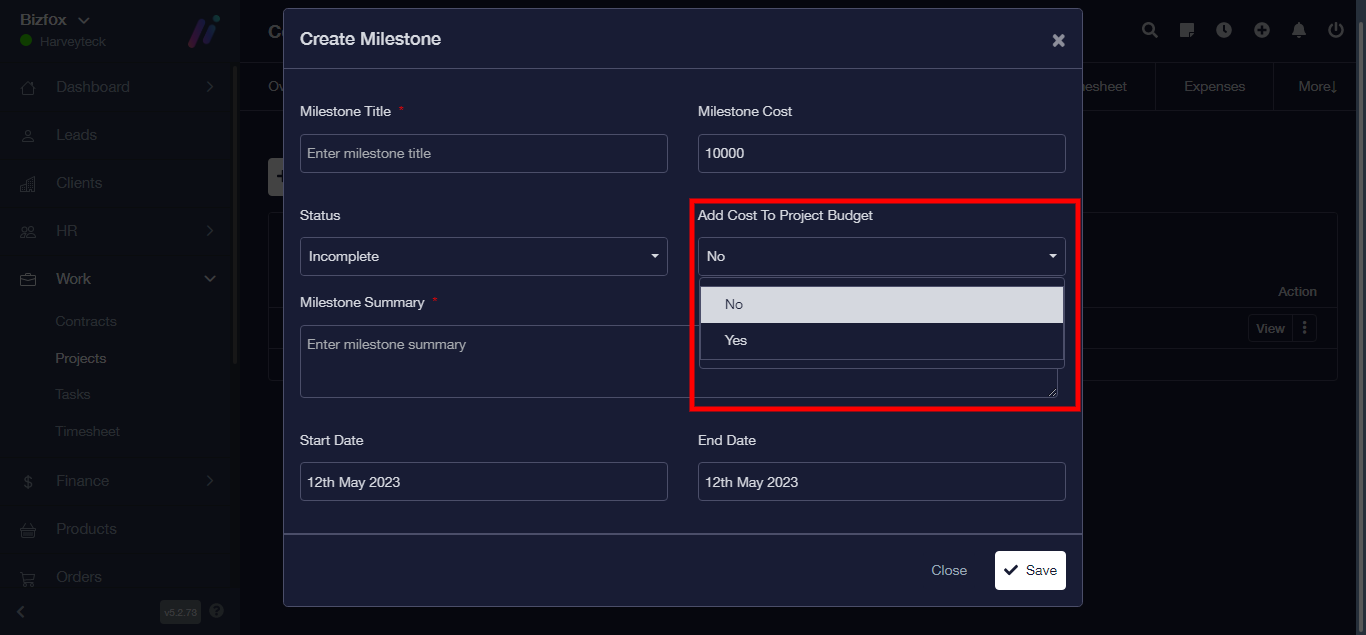Image resolution: width=1366 pixels, height=635 pixels.
Task: Open the Status dropdown showing Incomplete
Action: 483,257
